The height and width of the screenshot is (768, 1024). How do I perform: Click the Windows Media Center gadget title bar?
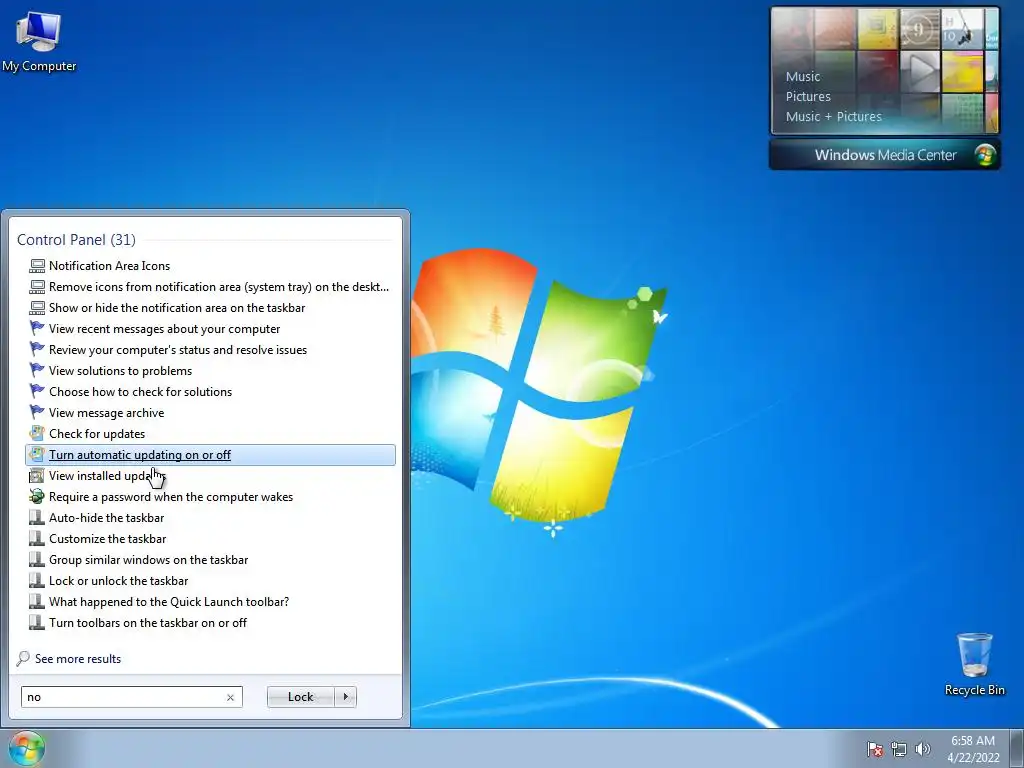[884, 155]
